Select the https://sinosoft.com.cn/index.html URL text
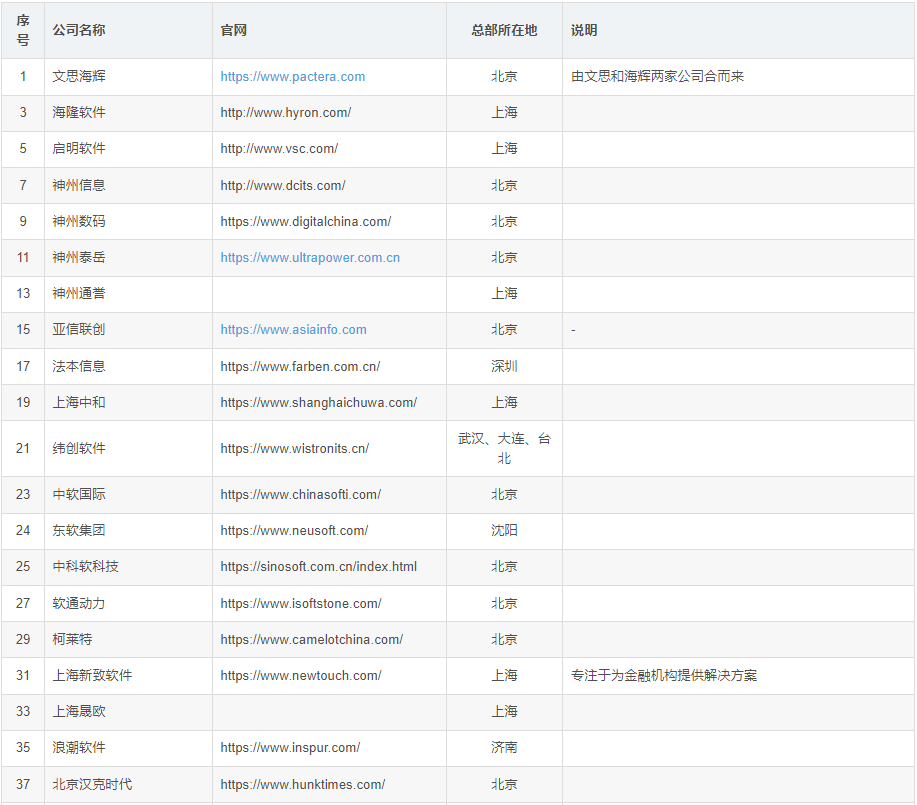 pos(318,567)
